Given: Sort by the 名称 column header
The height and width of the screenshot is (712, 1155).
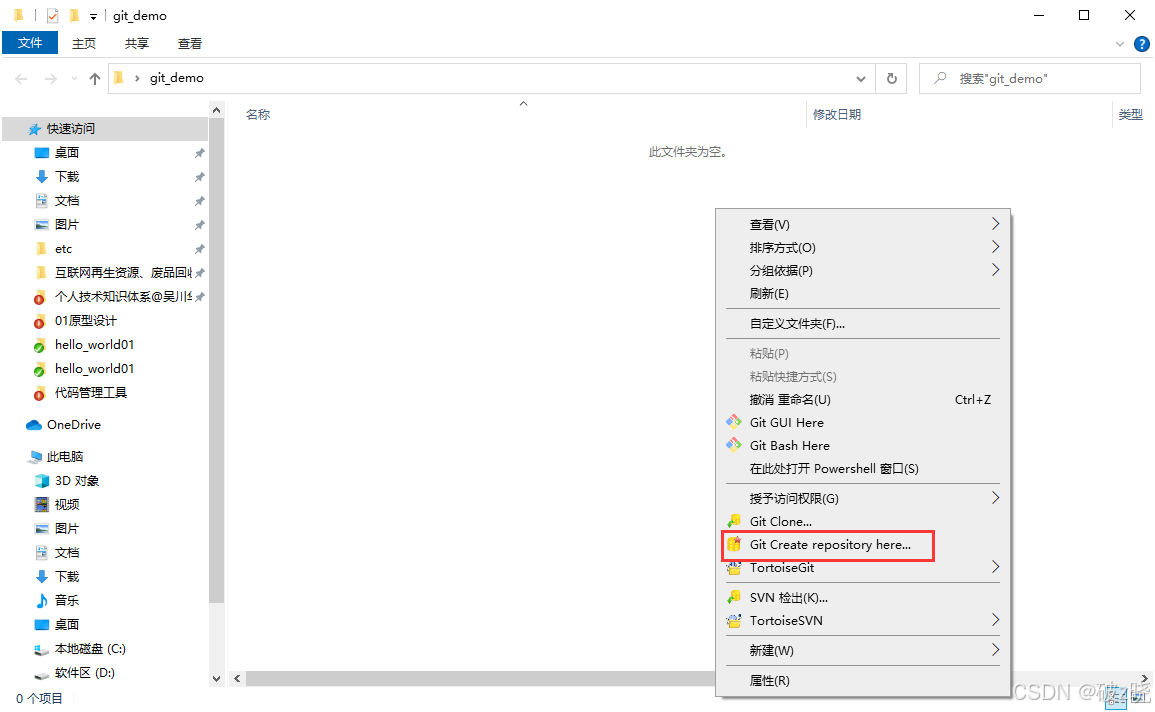Looking at the screenshot, I should [x=258, y=115].
